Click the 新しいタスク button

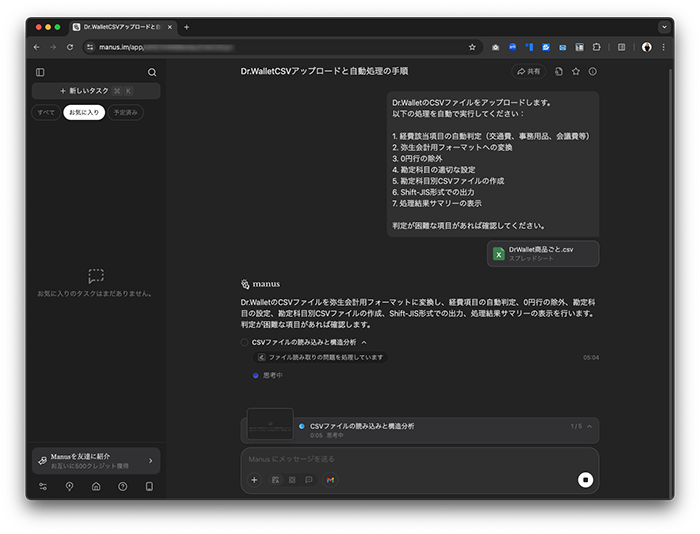coord(96,91)
